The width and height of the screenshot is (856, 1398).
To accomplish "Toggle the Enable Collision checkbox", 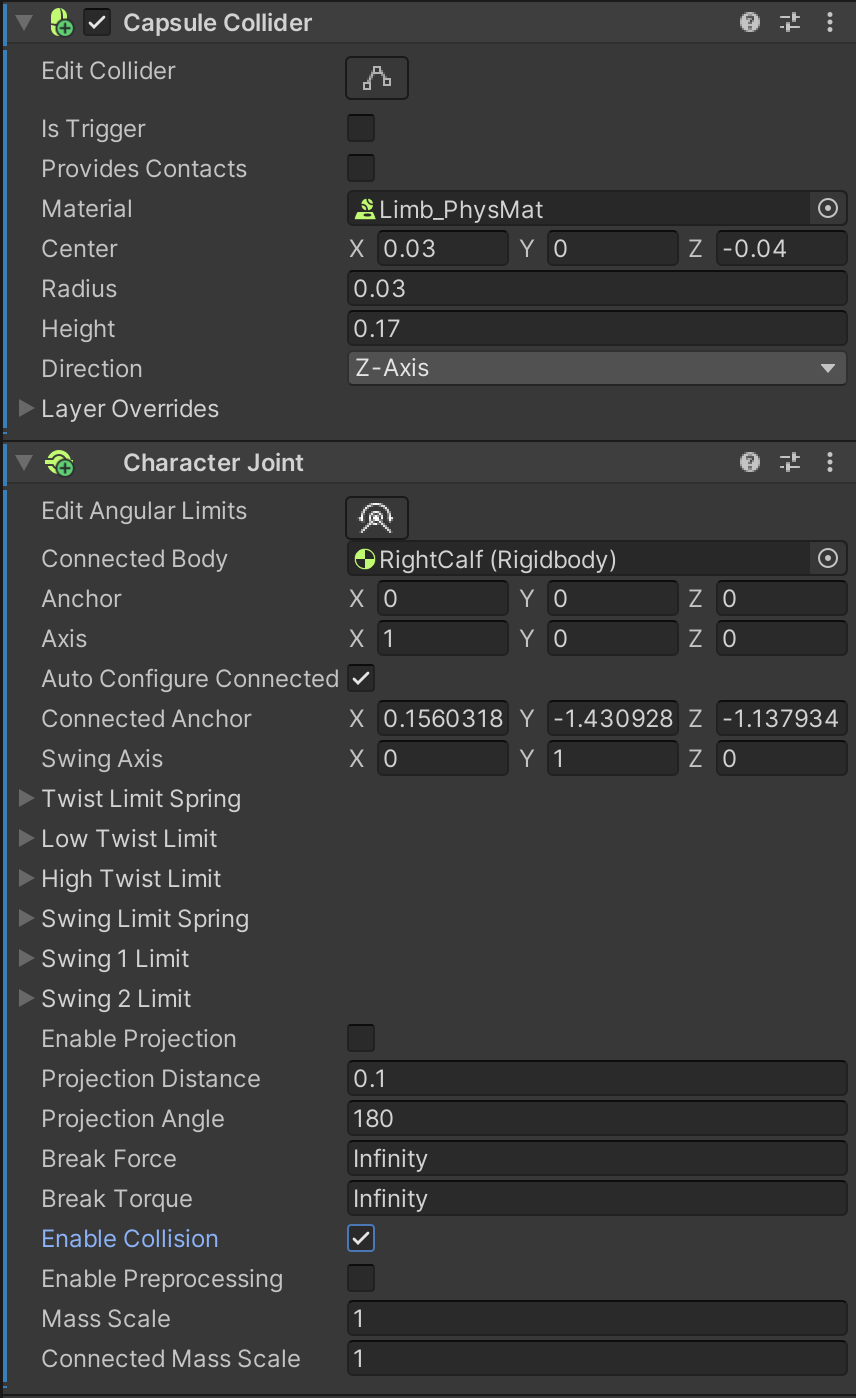I will [361, 1239].
